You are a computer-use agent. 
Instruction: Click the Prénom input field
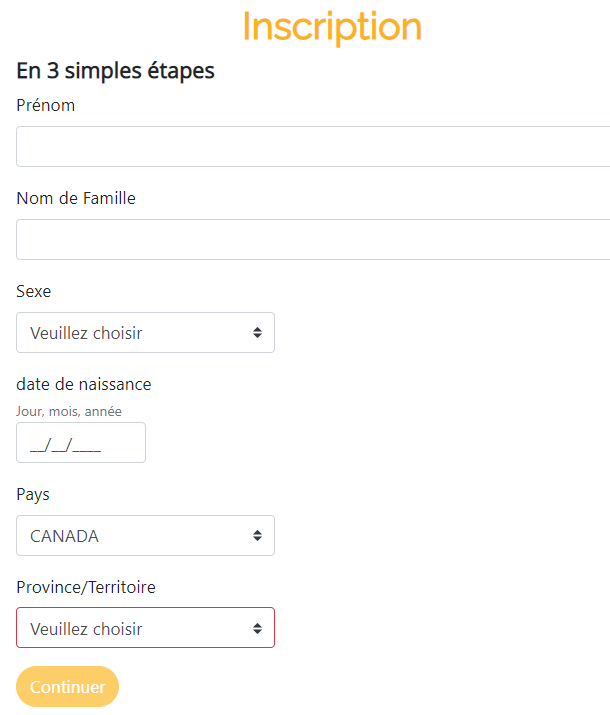[x=313, y=146]
